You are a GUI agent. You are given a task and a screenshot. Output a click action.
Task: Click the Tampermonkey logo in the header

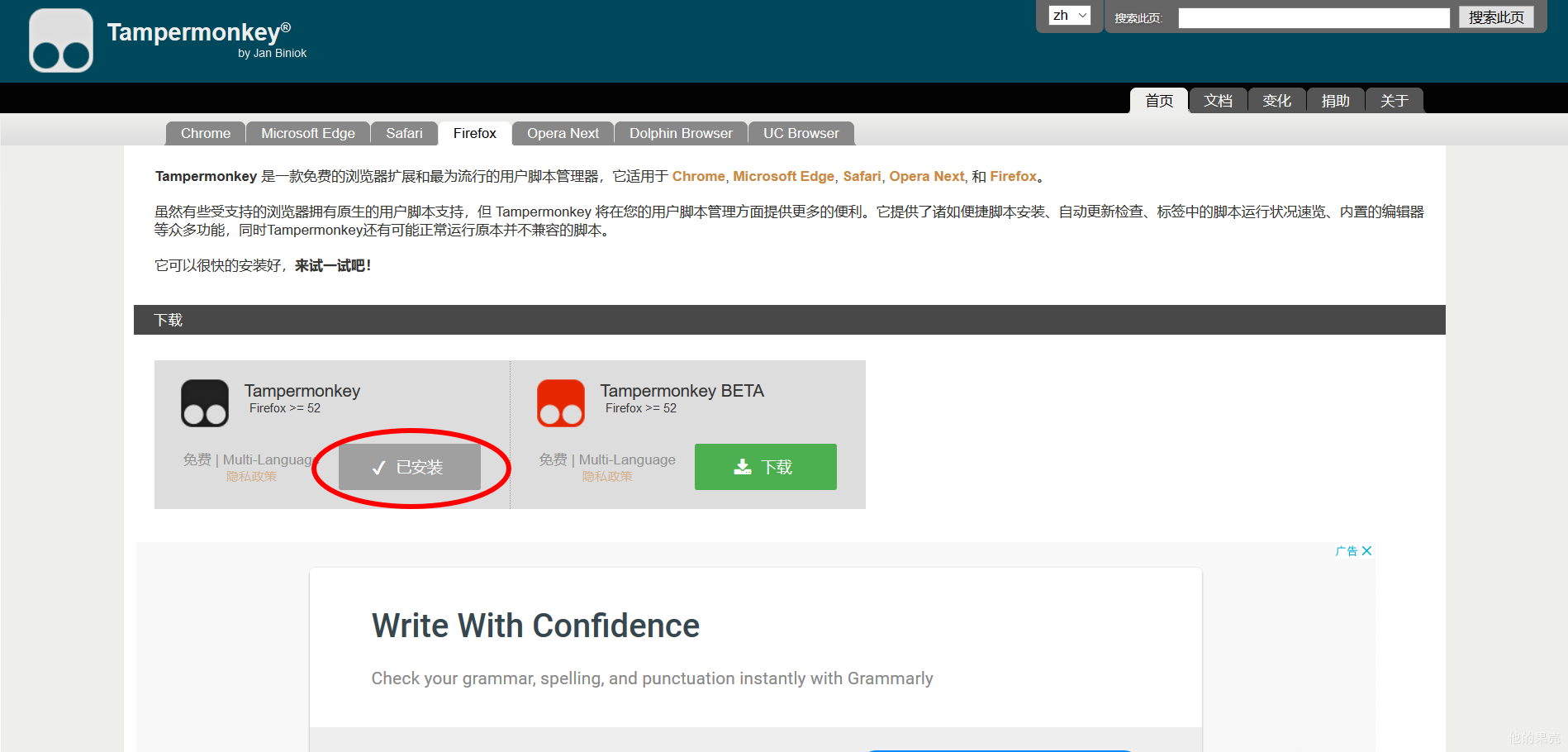(x=61, y=40)
